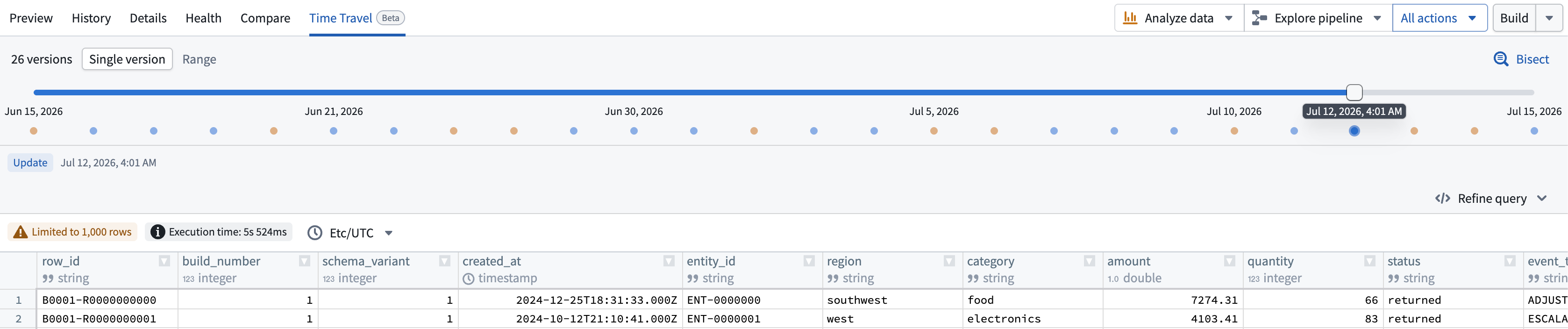Switch to the Compare tab

tap(265, 18)
